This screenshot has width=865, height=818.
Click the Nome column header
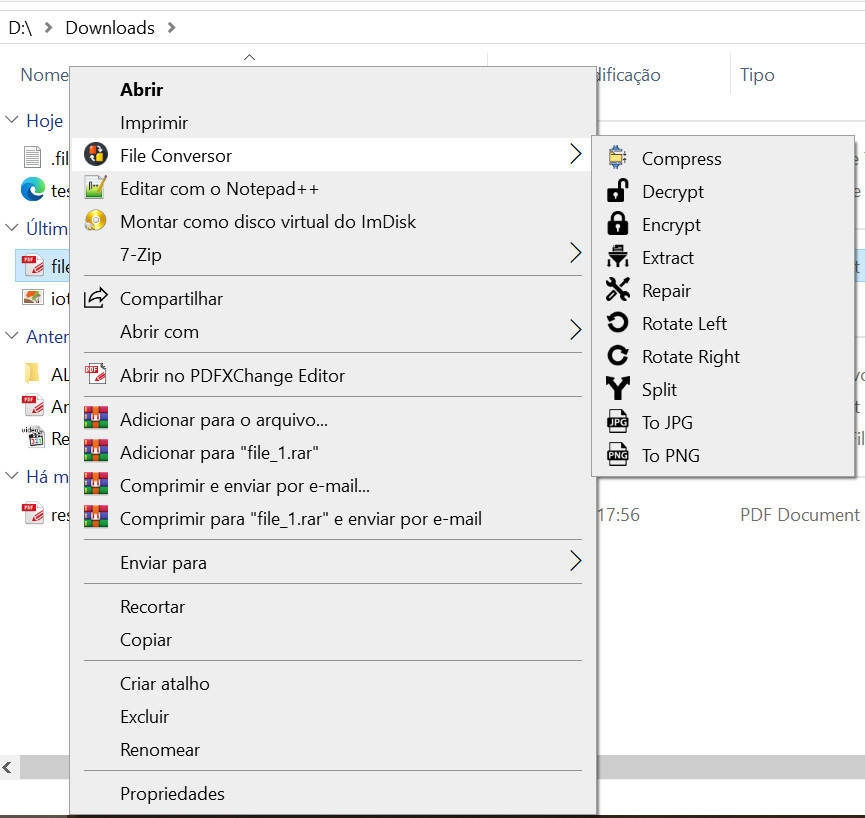coord(44,74)
